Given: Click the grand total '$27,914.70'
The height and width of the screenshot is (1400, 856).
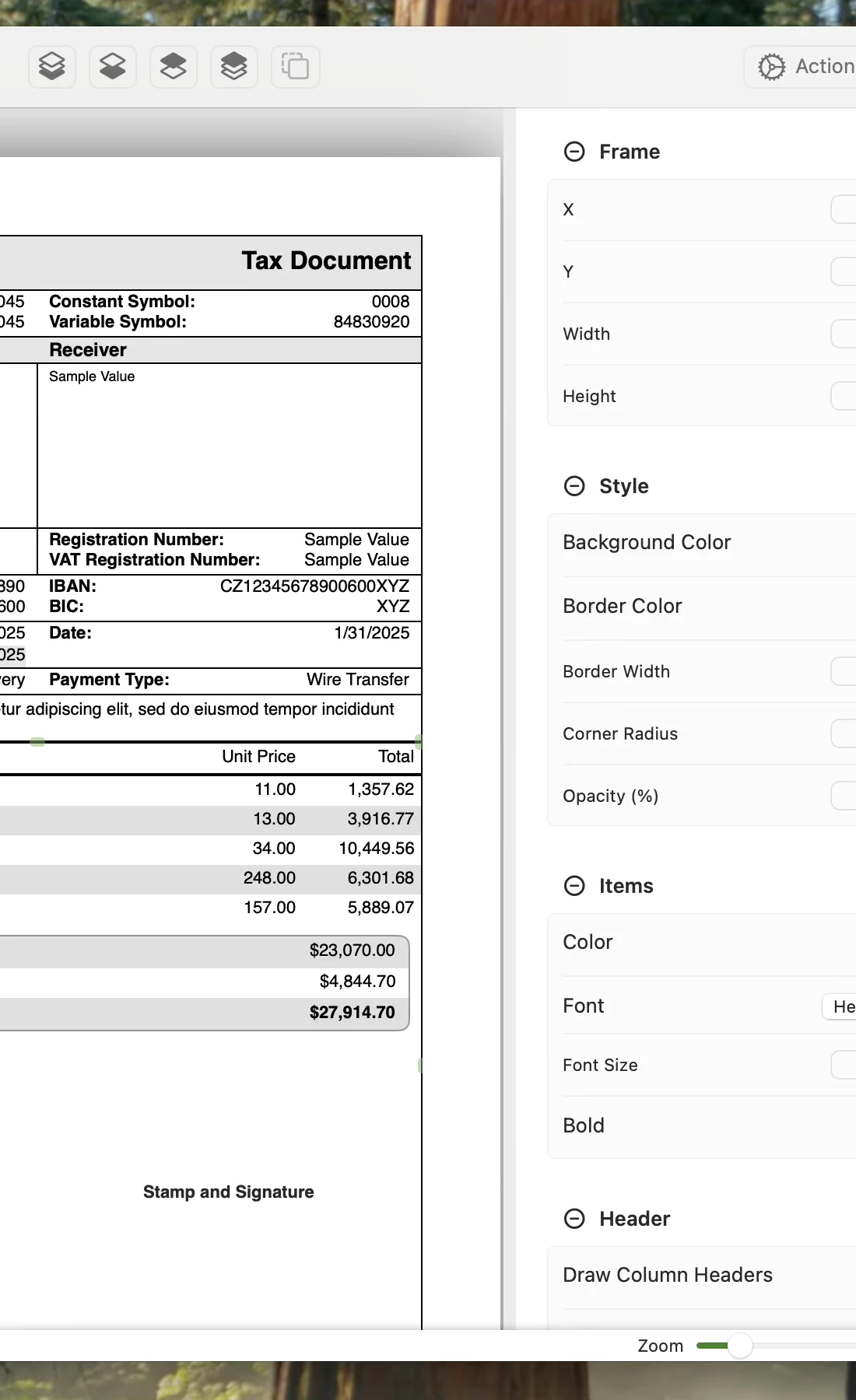Looking at the screenshot, I should tap(352, 1013).
